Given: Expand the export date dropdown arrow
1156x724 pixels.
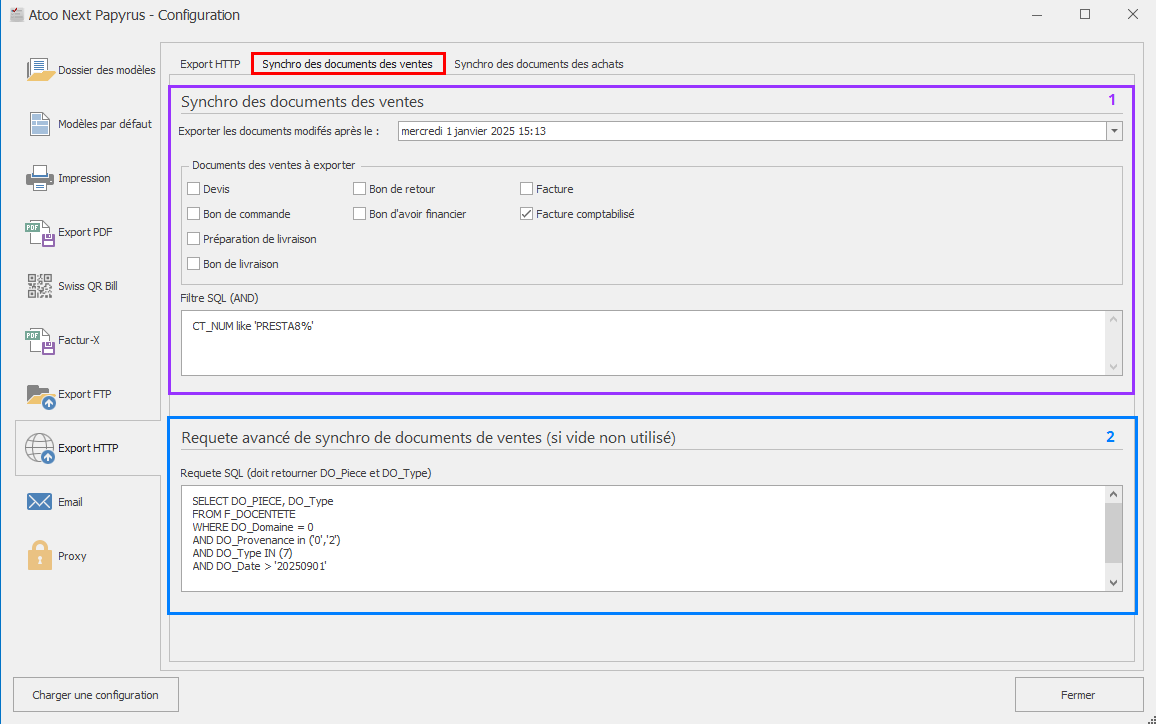Looking at the screenshot, I should click(1114, 131).
